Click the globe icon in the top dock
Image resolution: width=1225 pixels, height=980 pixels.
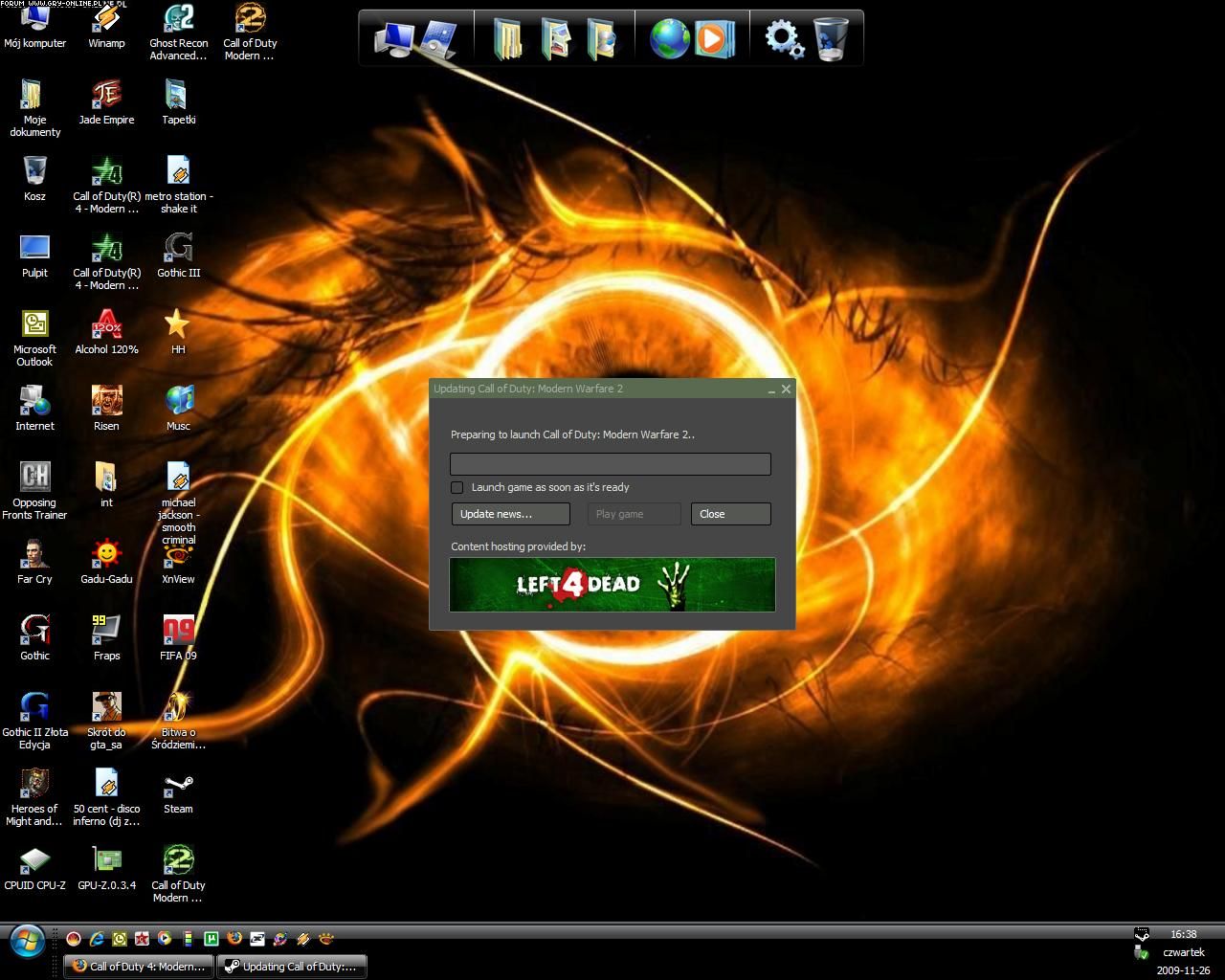pyautogui.click(x=669, y=39)
